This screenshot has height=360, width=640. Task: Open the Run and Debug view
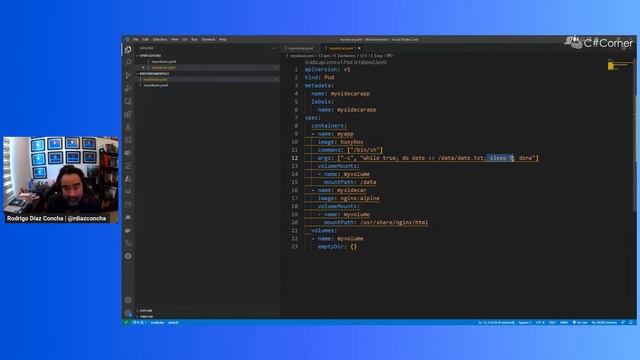(x=128, y=88)
